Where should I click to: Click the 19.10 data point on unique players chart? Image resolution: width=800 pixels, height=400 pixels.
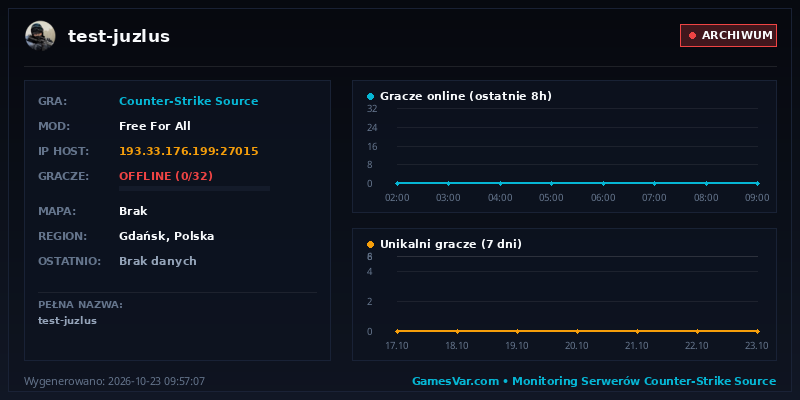517,331
